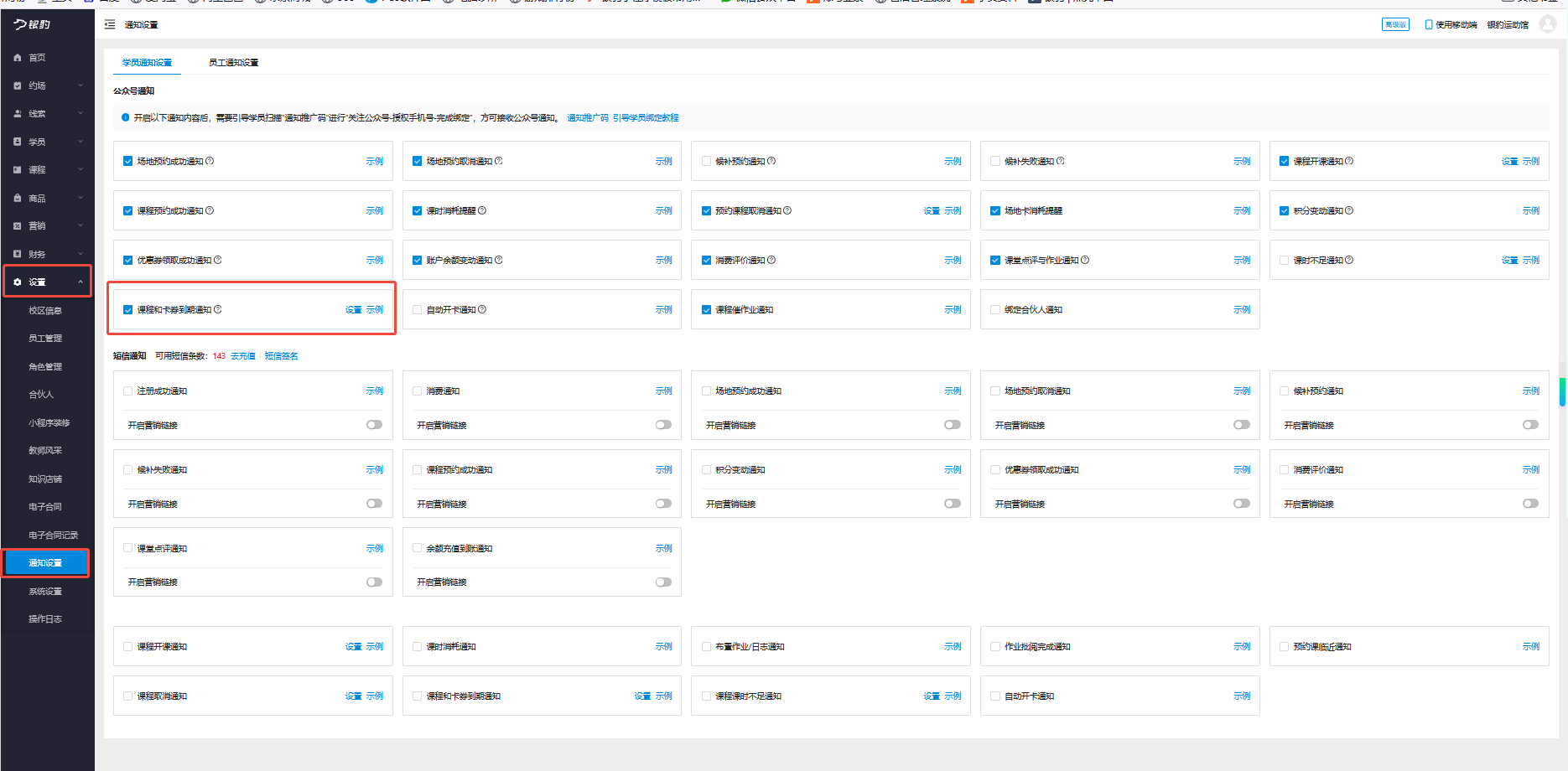Image resolution: width=1568 pixels, height=771 pixels.
Task: Uncheck the 课程和卡券到期通知 checkbox in 公众号通知
Action: click(128, 310)
